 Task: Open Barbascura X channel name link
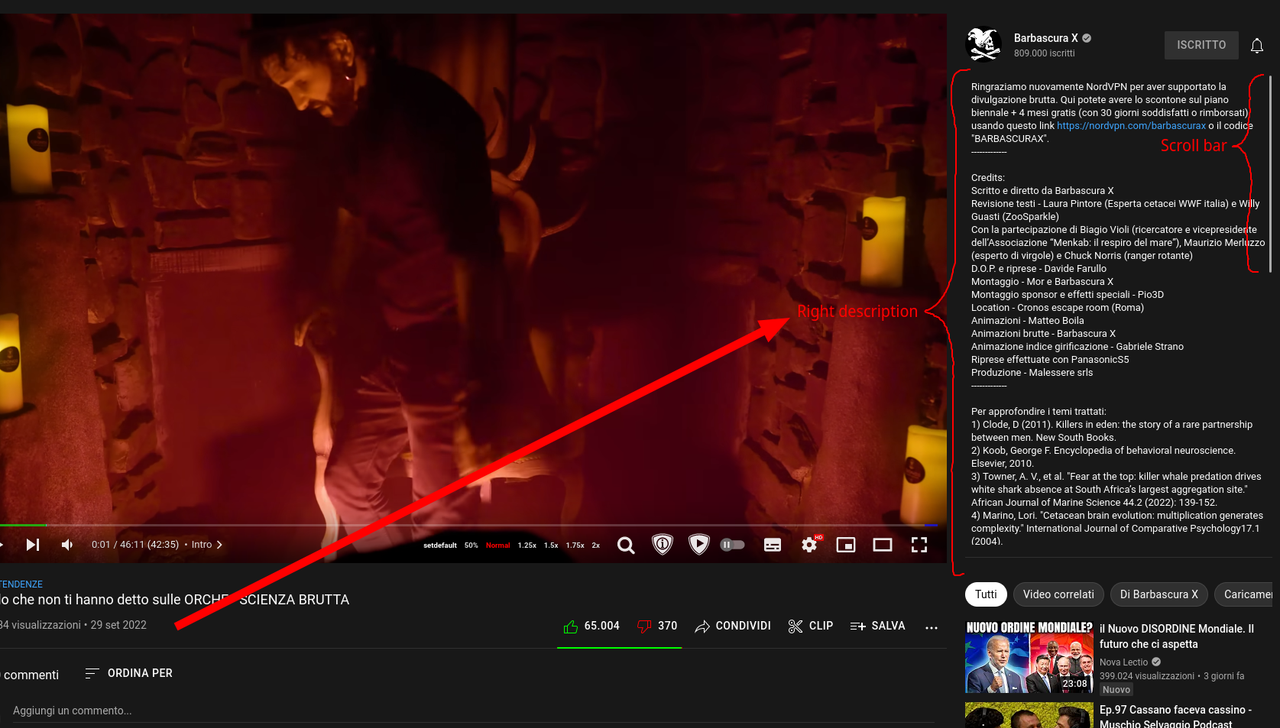tap(1046, 38)
